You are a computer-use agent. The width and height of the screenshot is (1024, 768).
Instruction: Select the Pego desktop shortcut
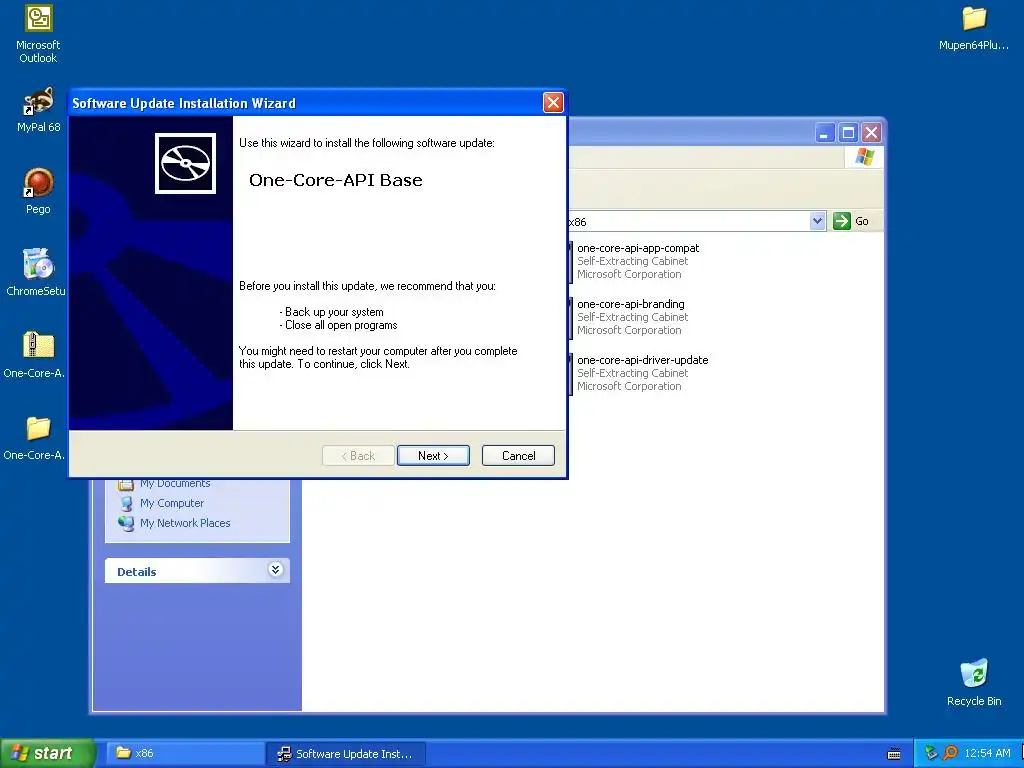coord(38,191)
